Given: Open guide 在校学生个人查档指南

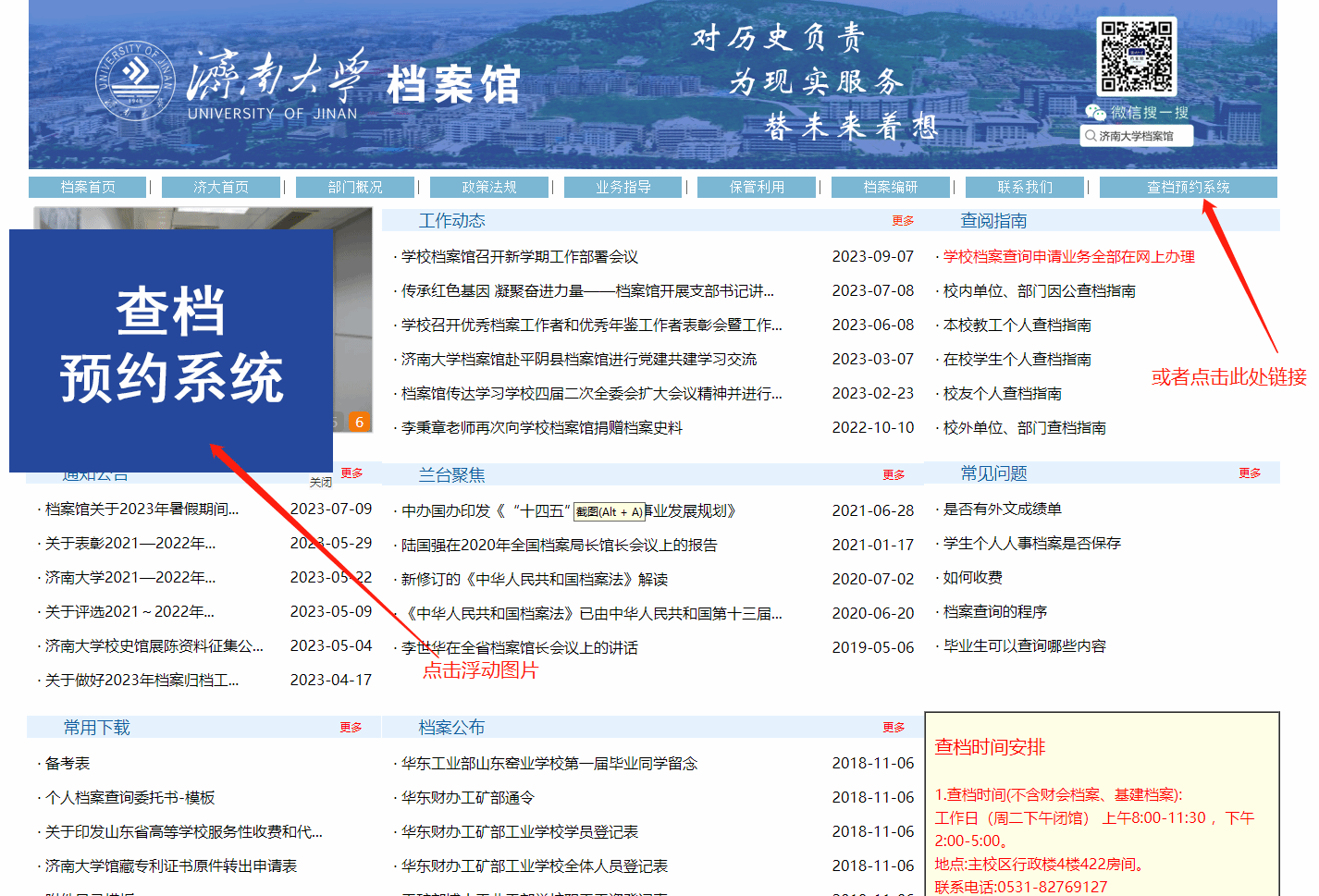Looking at the screenshot, I should (x=1017, y=359).
